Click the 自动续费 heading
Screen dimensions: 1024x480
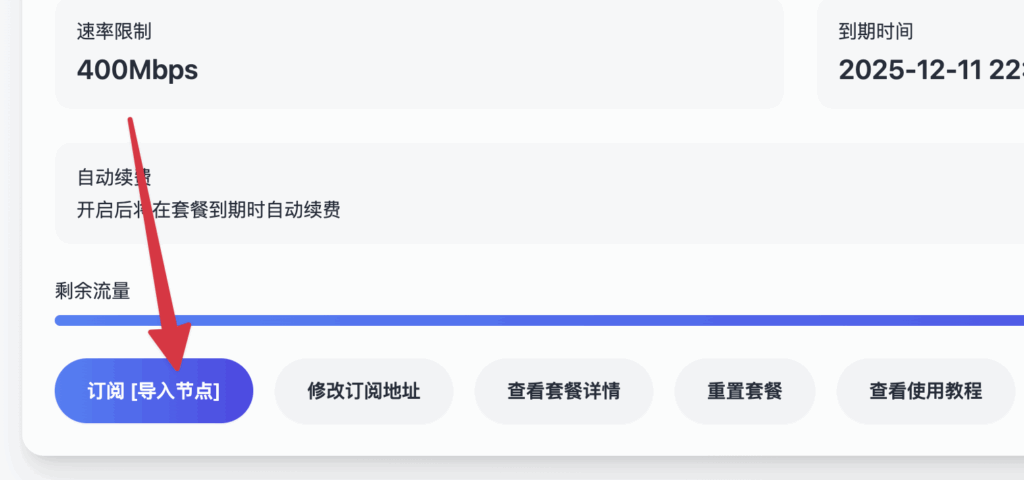pos(114,178)
